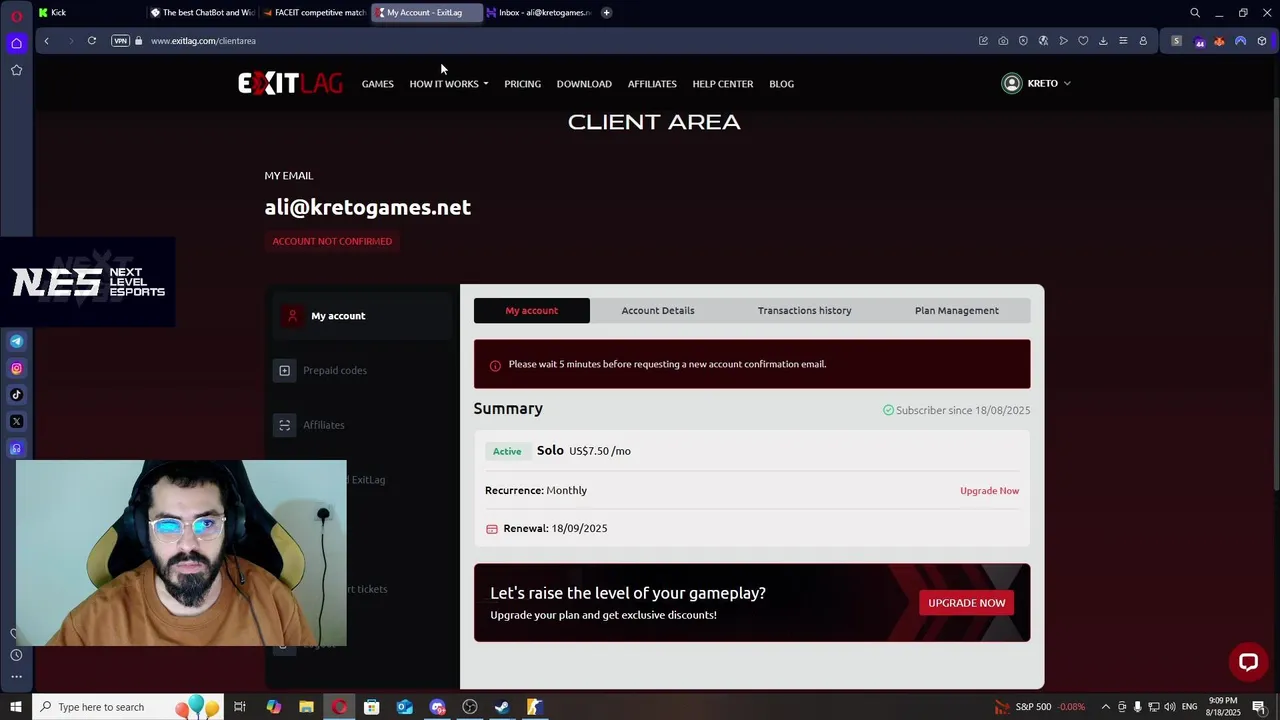Screen dimensions: 1280x720
Task: Switch to the Inbox ali@kretogames tab
Action: tap(538, 13)
